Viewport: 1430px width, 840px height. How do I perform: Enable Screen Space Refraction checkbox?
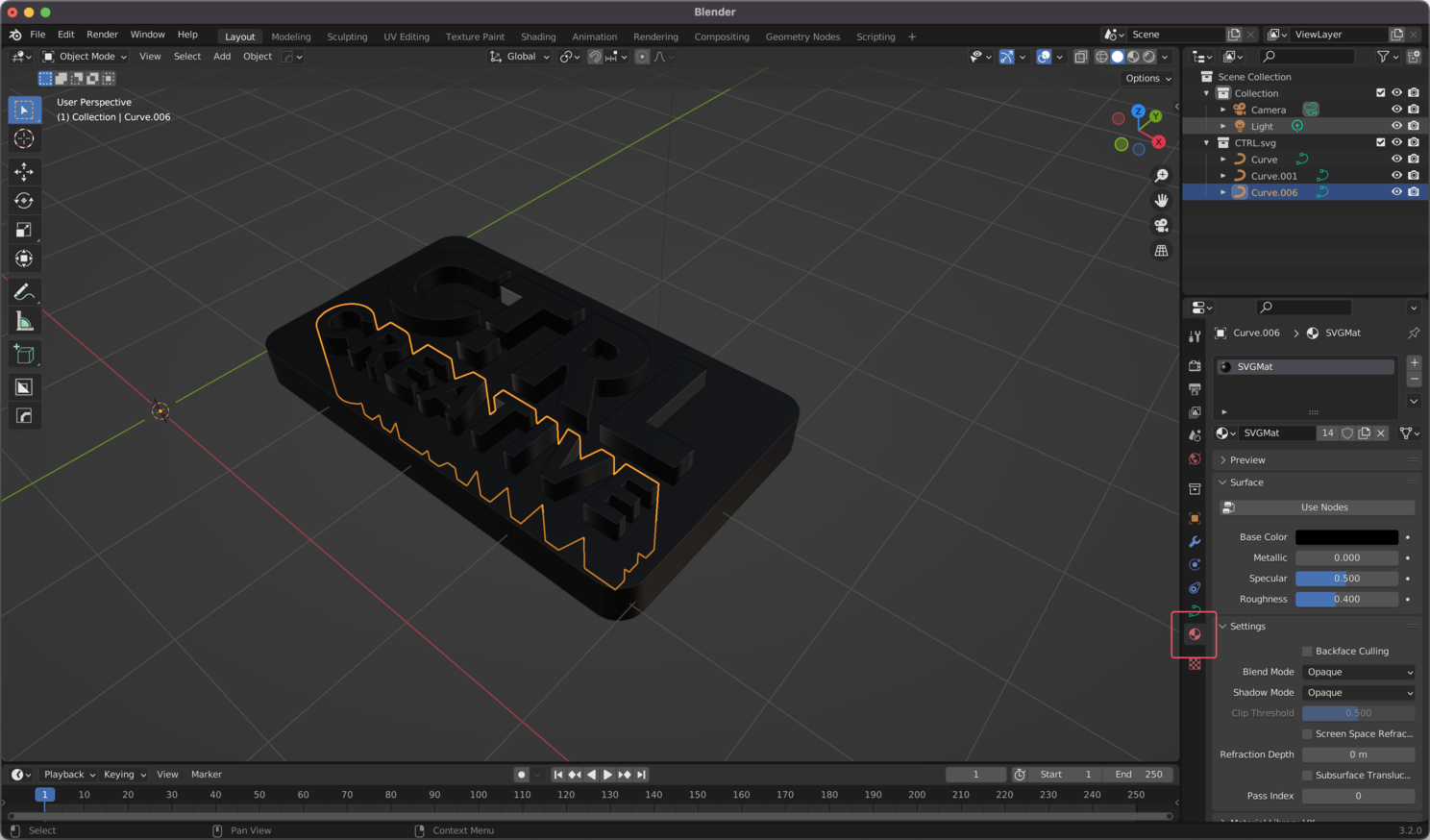1307,734
